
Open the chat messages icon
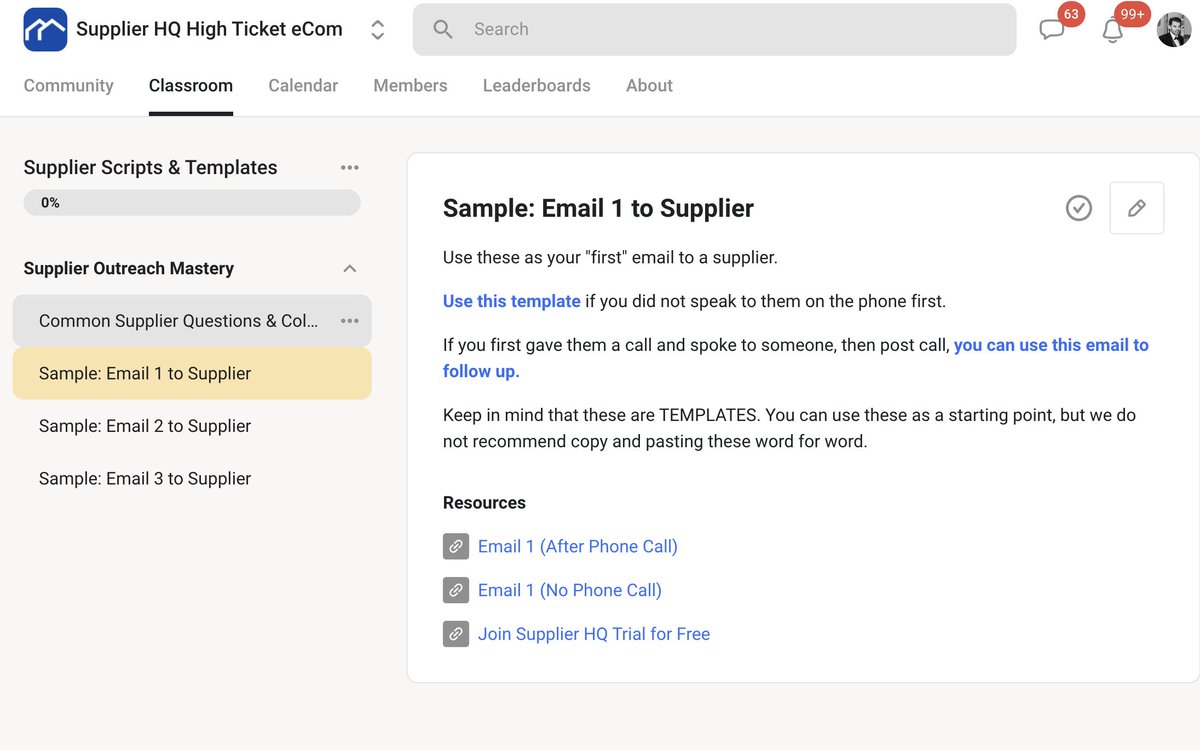click(1051, 30)
